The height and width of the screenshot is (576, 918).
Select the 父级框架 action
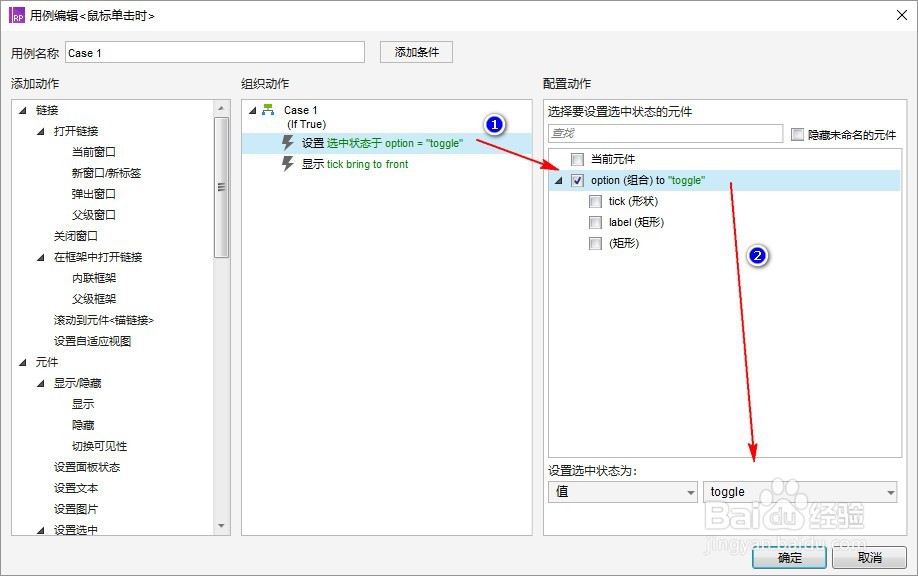pos(94,299)
